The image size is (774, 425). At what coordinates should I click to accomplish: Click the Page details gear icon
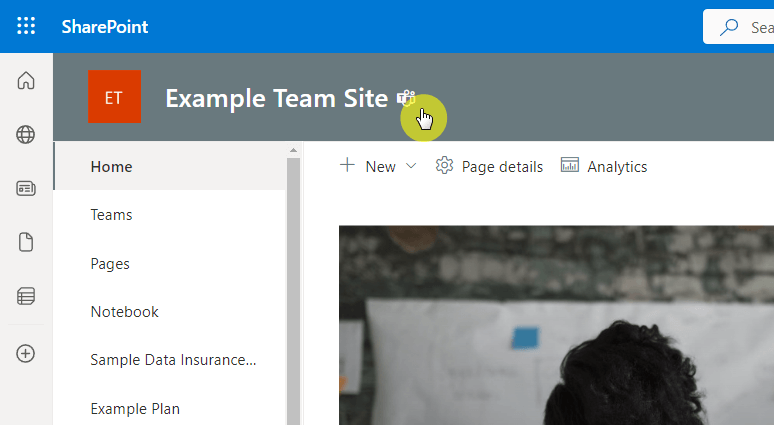(x=444, y=165)
